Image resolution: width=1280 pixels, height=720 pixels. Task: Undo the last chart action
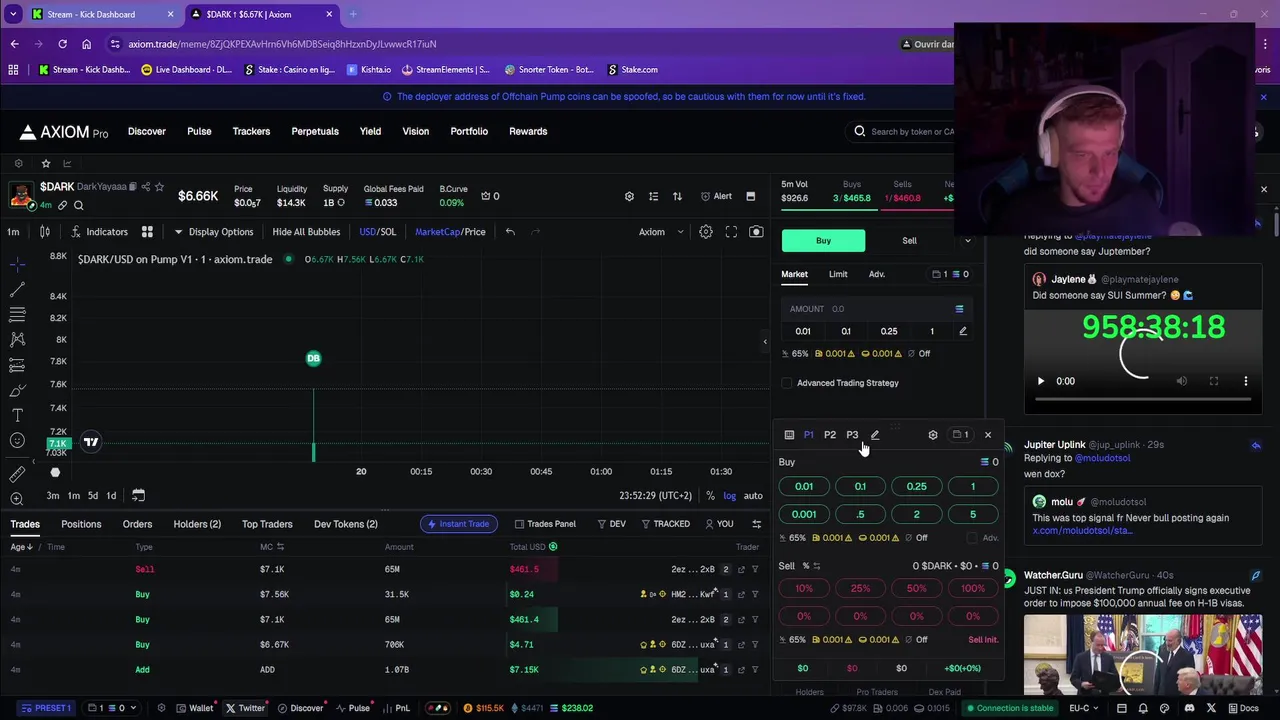tap(510, 232)
